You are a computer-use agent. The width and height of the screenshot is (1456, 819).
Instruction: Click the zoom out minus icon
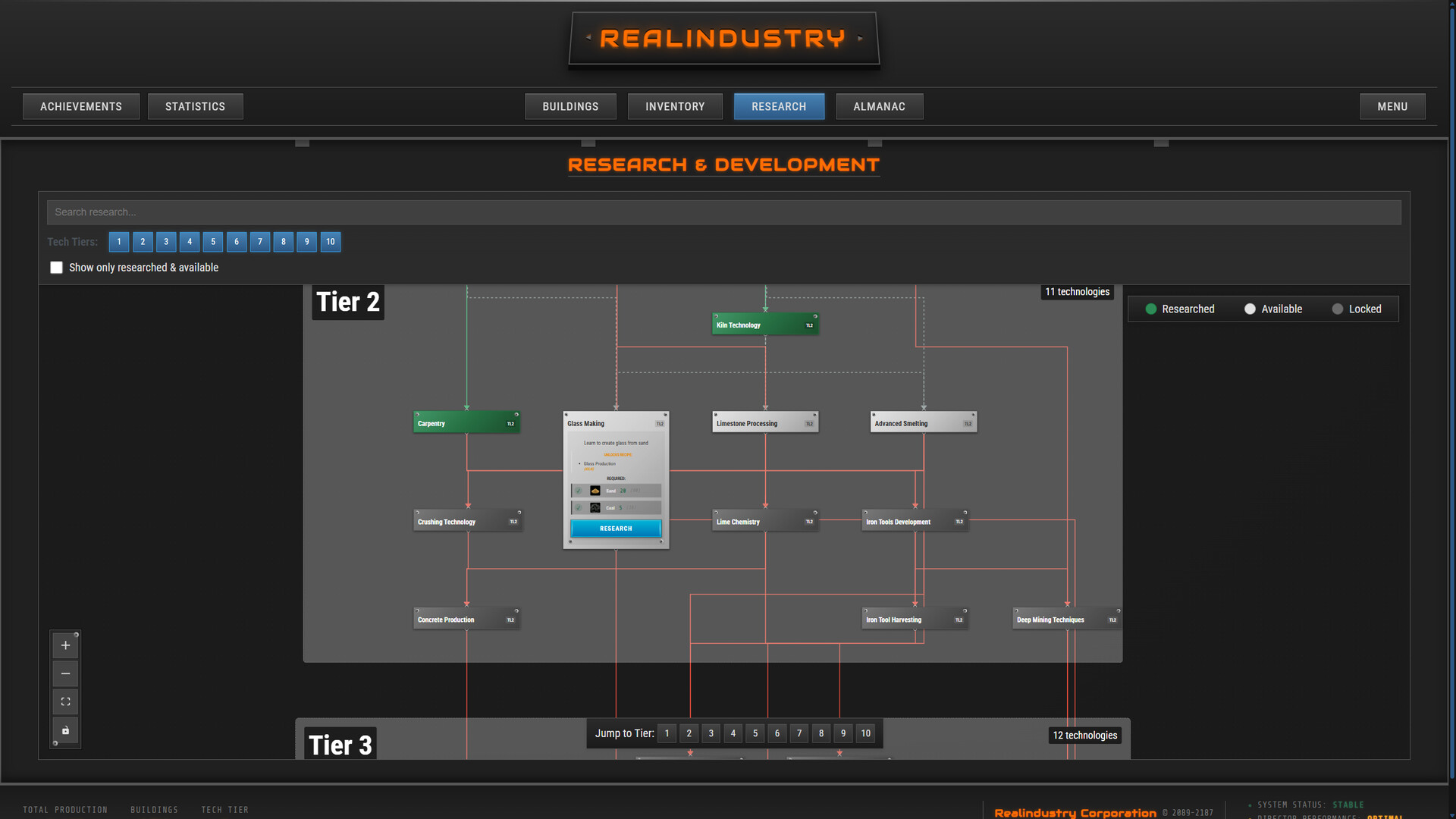click(x=65, y=673)
